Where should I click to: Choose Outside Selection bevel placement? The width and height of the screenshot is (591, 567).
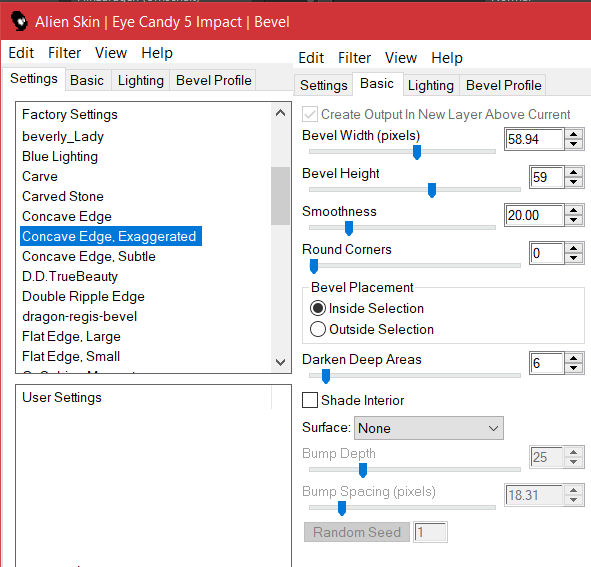coord(372,329)
